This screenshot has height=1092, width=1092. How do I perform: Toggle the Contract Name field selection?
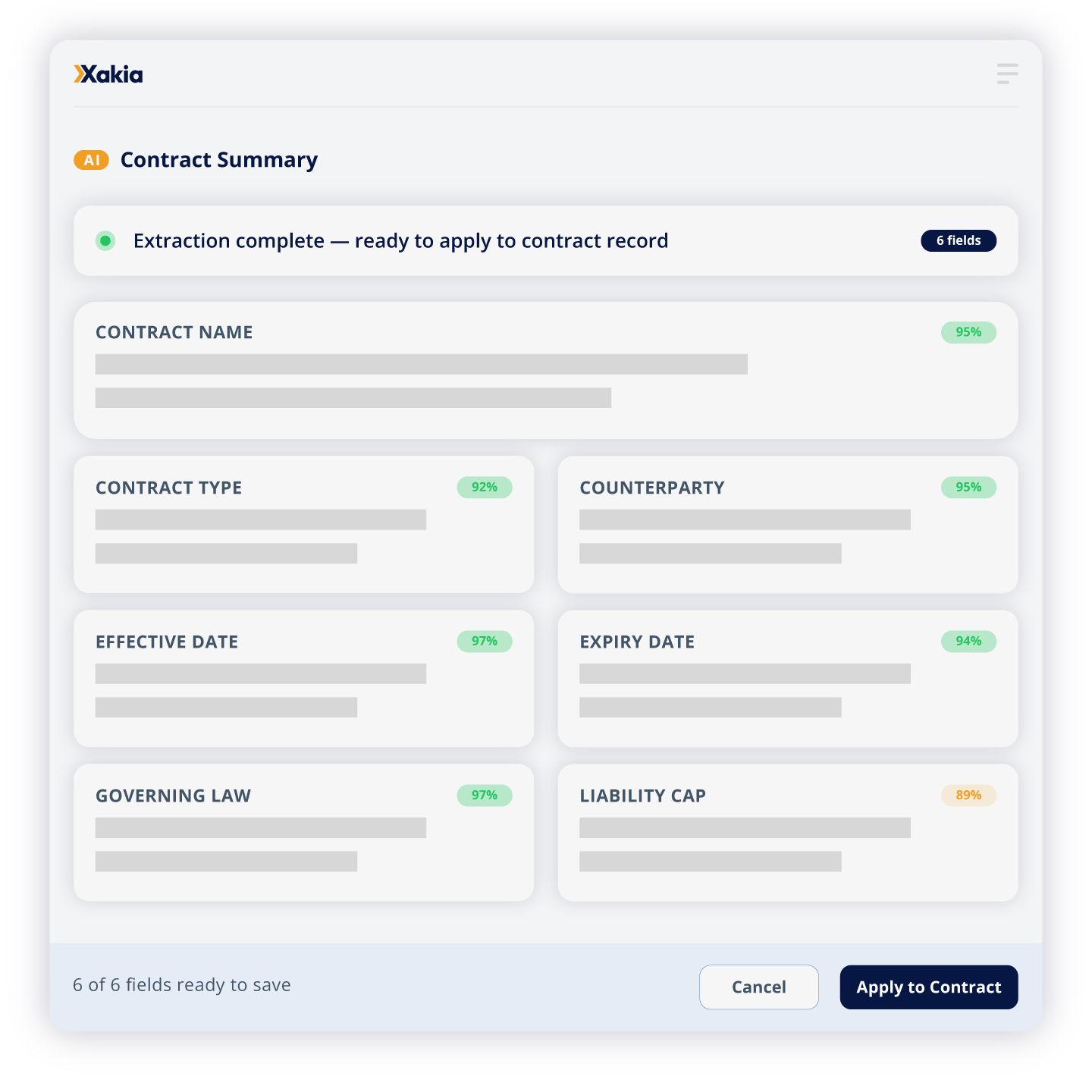point(545,369)
